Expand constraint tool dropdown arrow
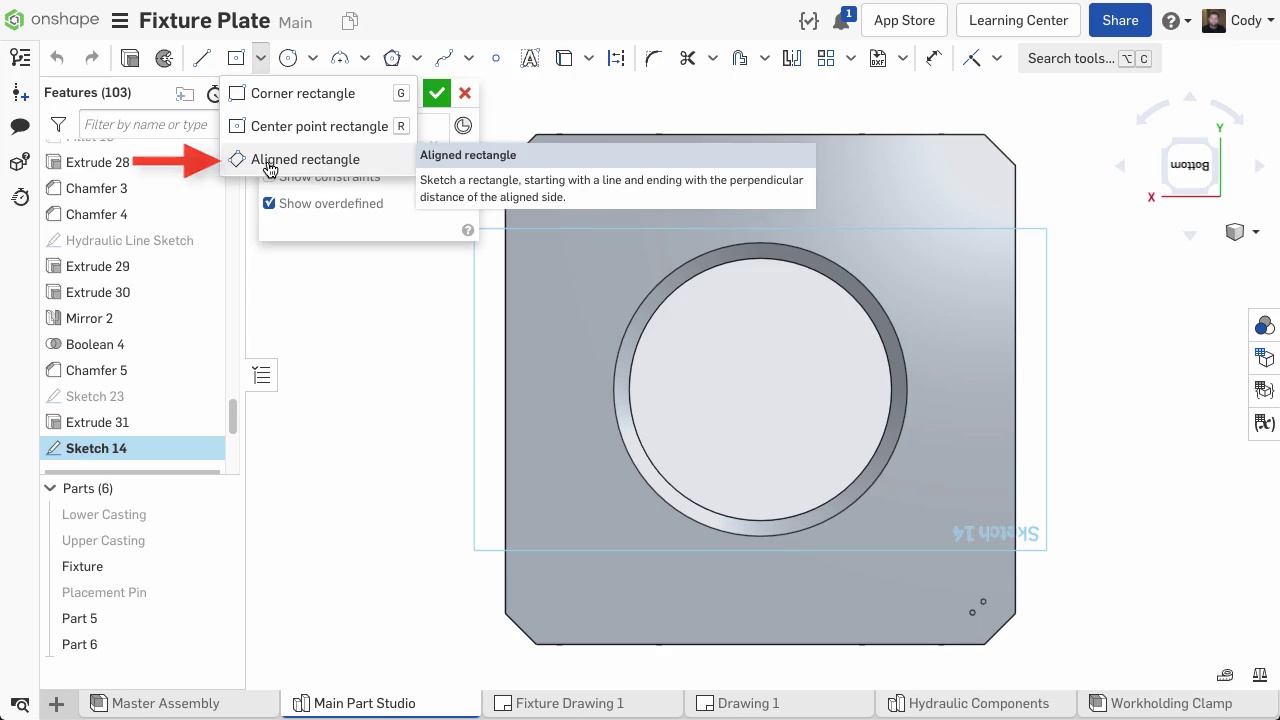 996,58
